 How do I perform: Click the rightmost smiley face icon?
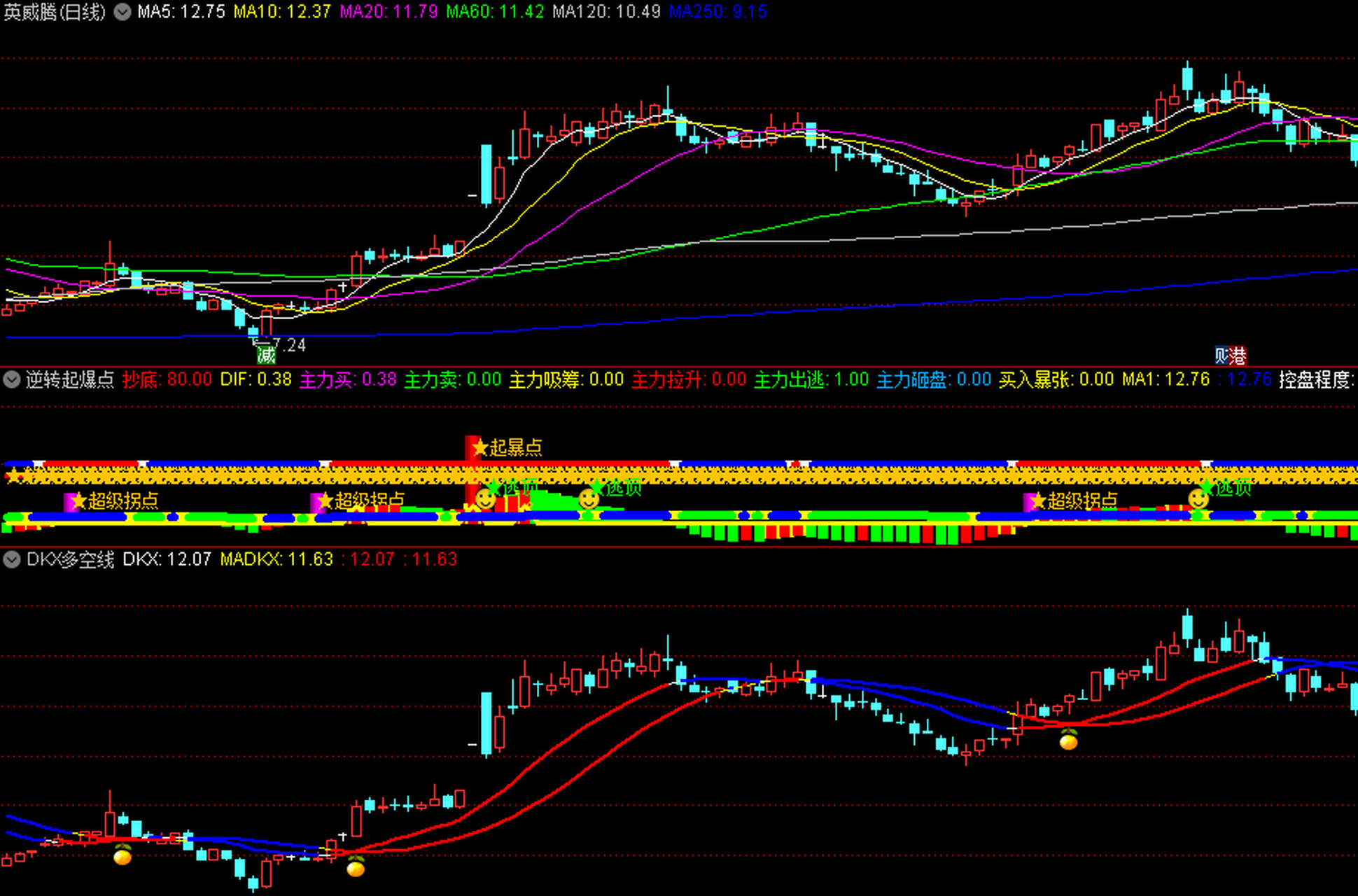pyautogui.click(x=1198, y=498)
